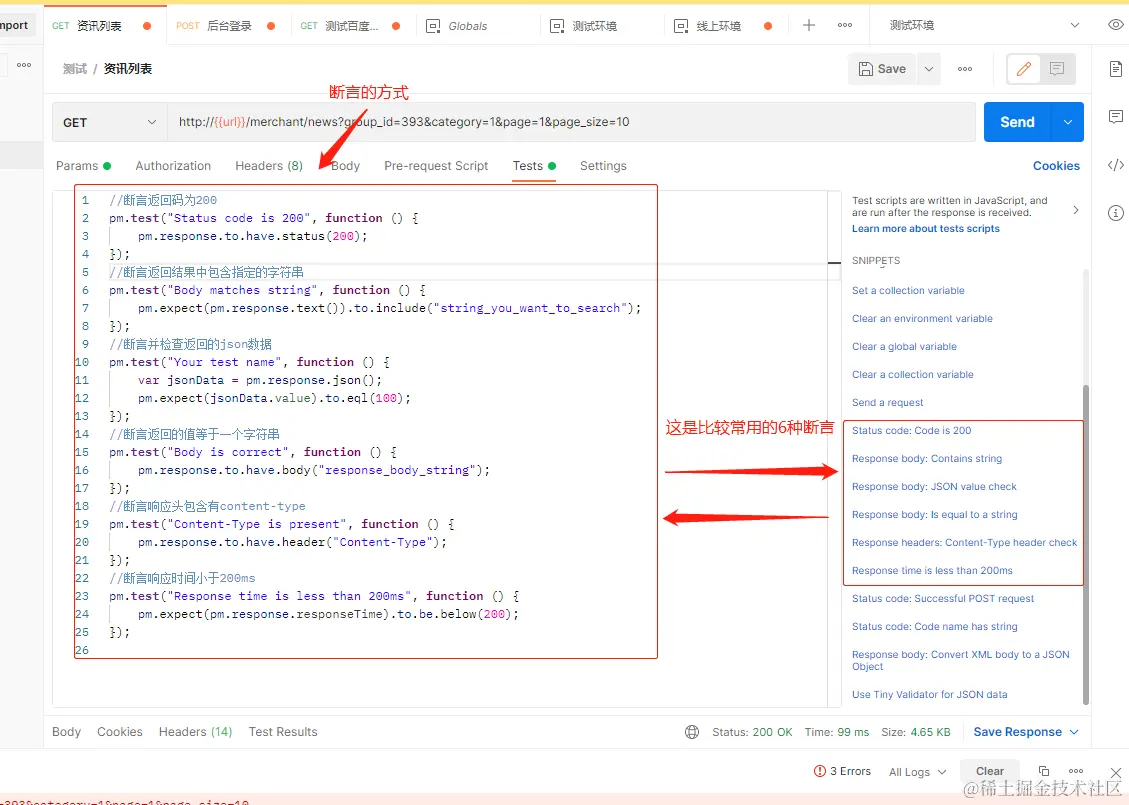
Task: Click the request URL field
Action: tap(571, 122)
